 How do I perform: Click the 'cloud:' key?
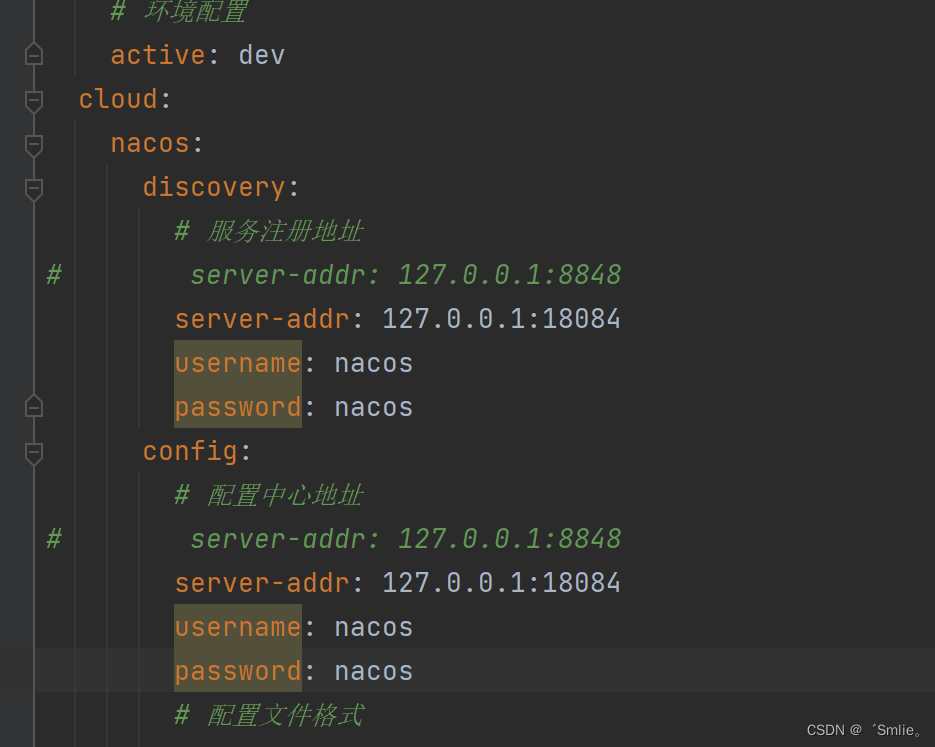(x=125, y=100)
